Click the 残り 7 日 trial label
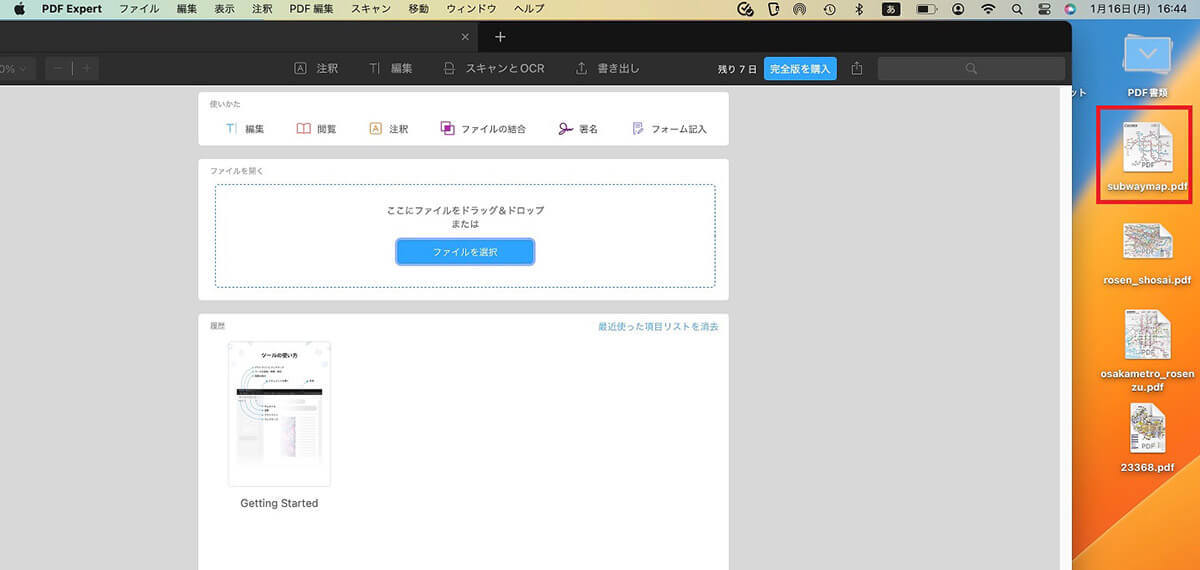 [x=738, y=69]
